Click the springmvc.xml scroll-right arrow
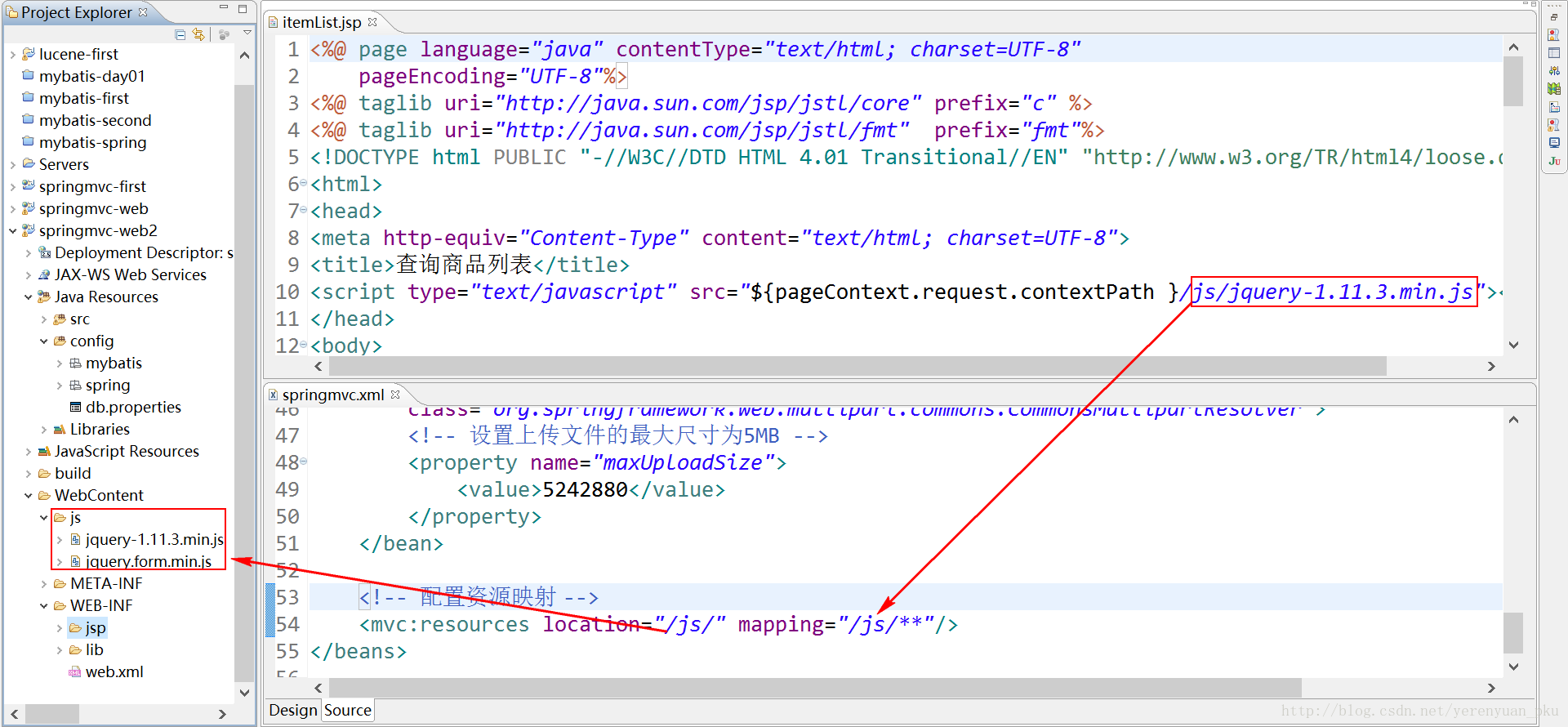 tap(1491, 688)
